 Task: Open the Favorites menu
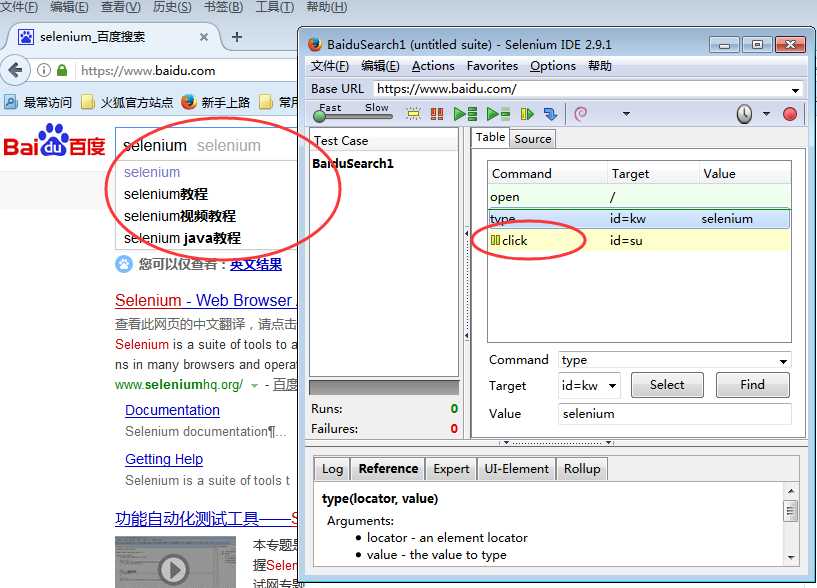pos(492,66)
